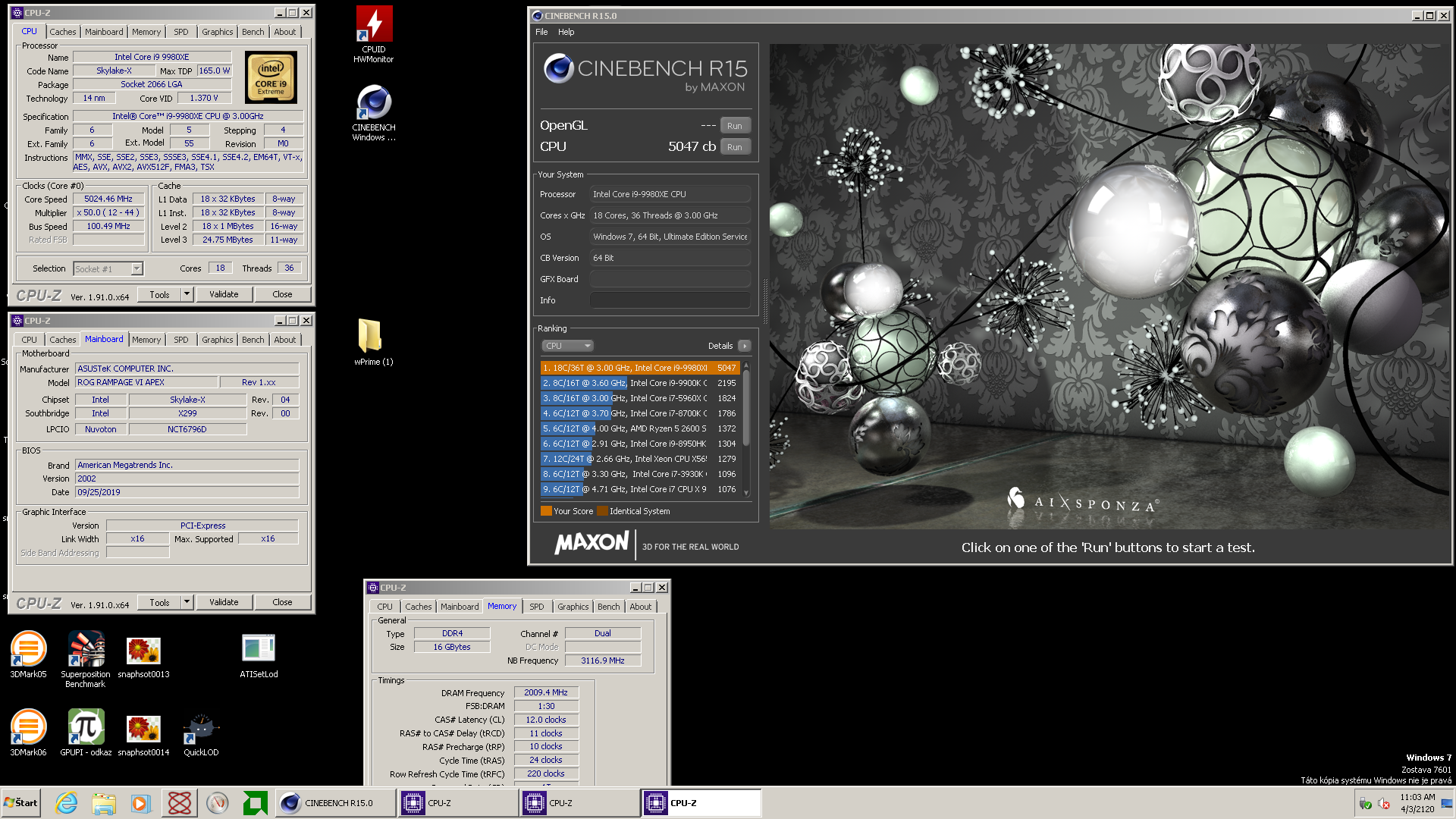Click the Windows Start button
The height and width of the screenshot is (819, 1456).
21,803
